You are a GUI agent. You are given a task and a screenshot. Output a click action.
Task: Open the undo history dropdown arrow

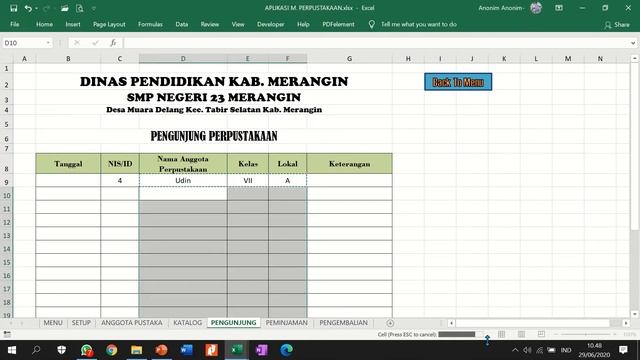(36, 9)
